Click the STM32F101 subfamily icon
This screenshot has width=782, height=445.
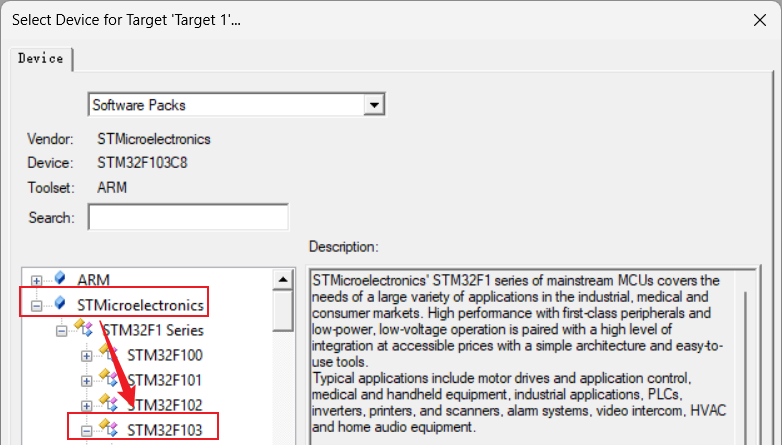[109, 378]
